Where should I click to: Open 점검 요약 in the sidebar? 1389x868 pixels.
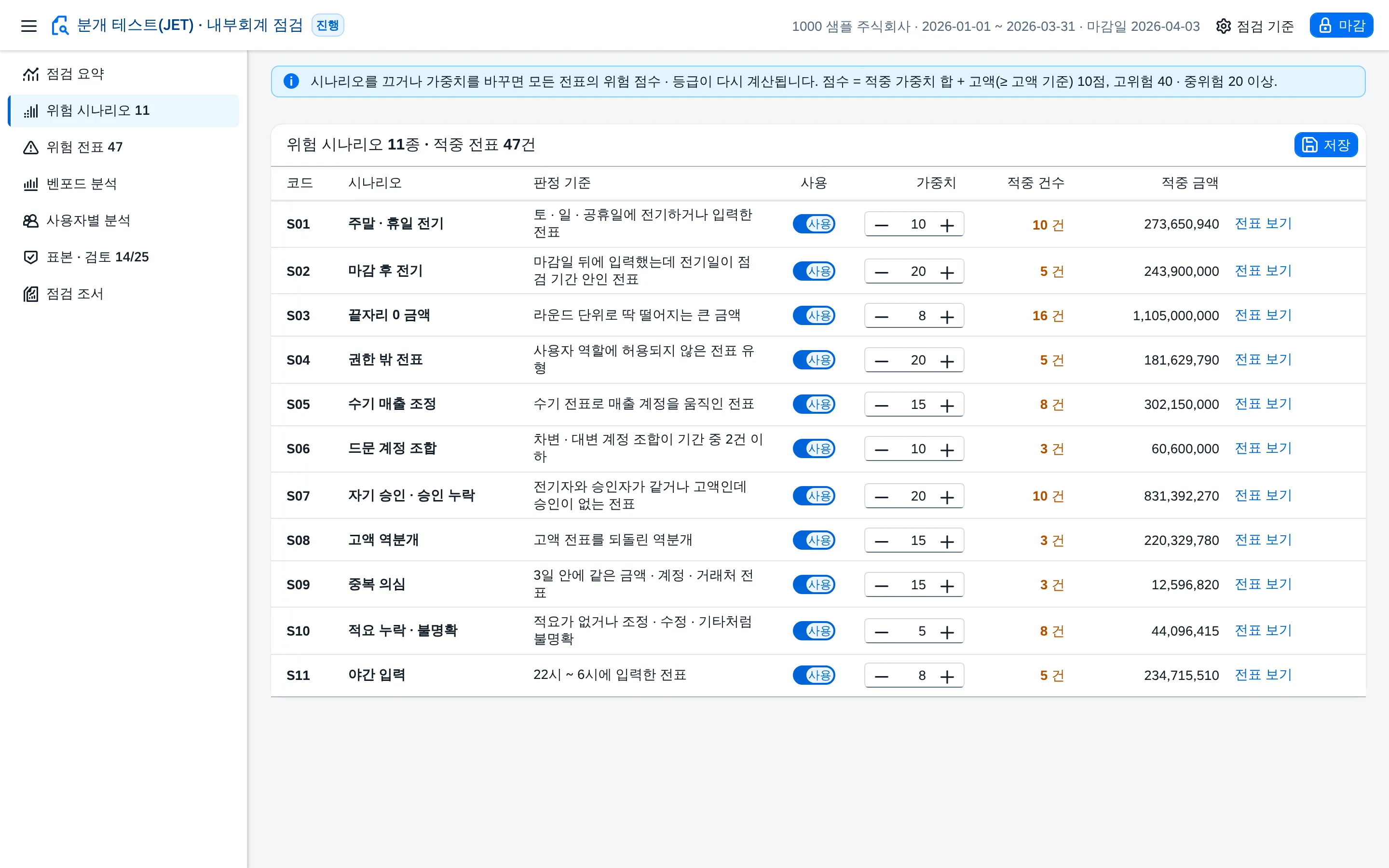[x=123, y=74]
